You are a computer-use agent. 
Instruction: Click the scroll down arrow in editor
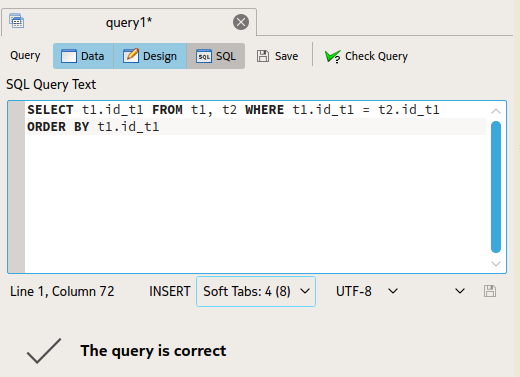(x=496, y=264)
